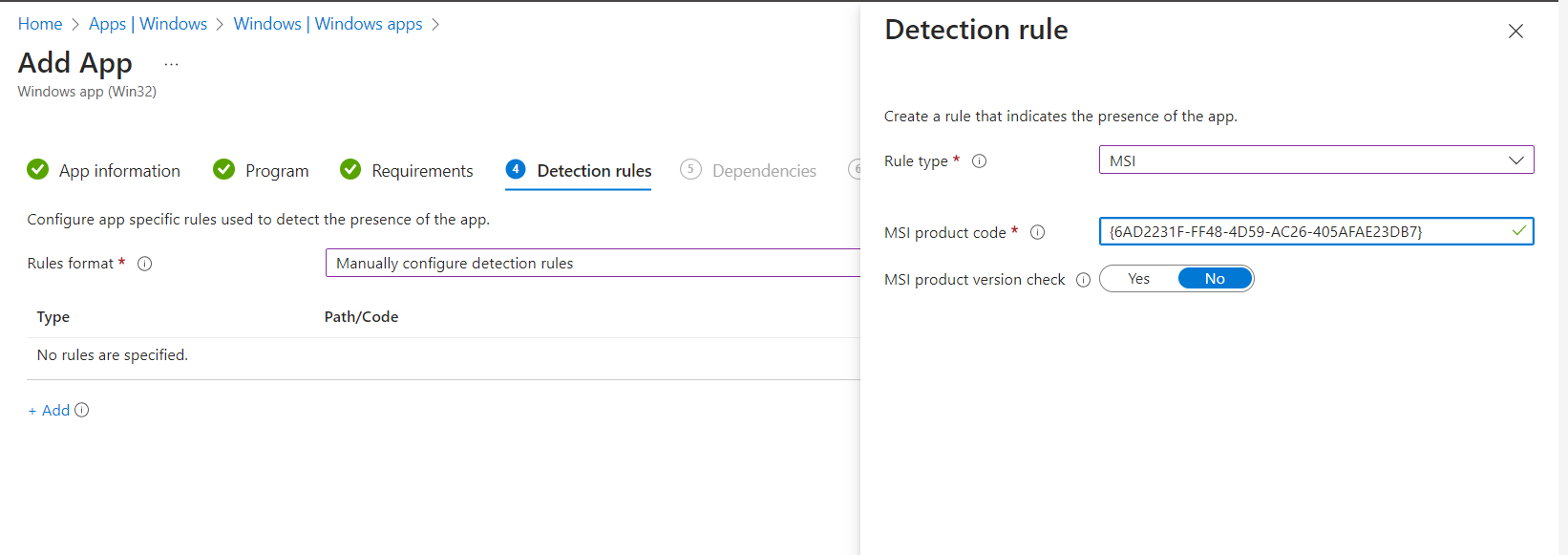
Task: Click the MSI product version check info icon
Action: 1083,280
